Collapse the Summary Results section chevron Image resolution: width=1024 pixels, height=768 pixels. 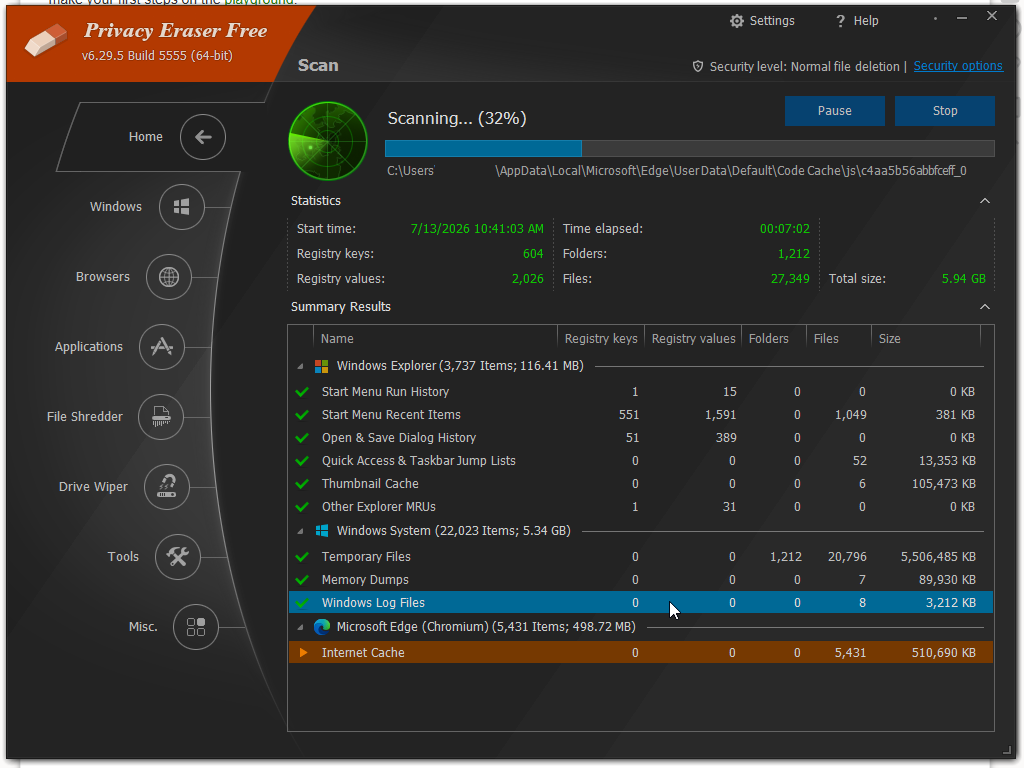point(985,307)
